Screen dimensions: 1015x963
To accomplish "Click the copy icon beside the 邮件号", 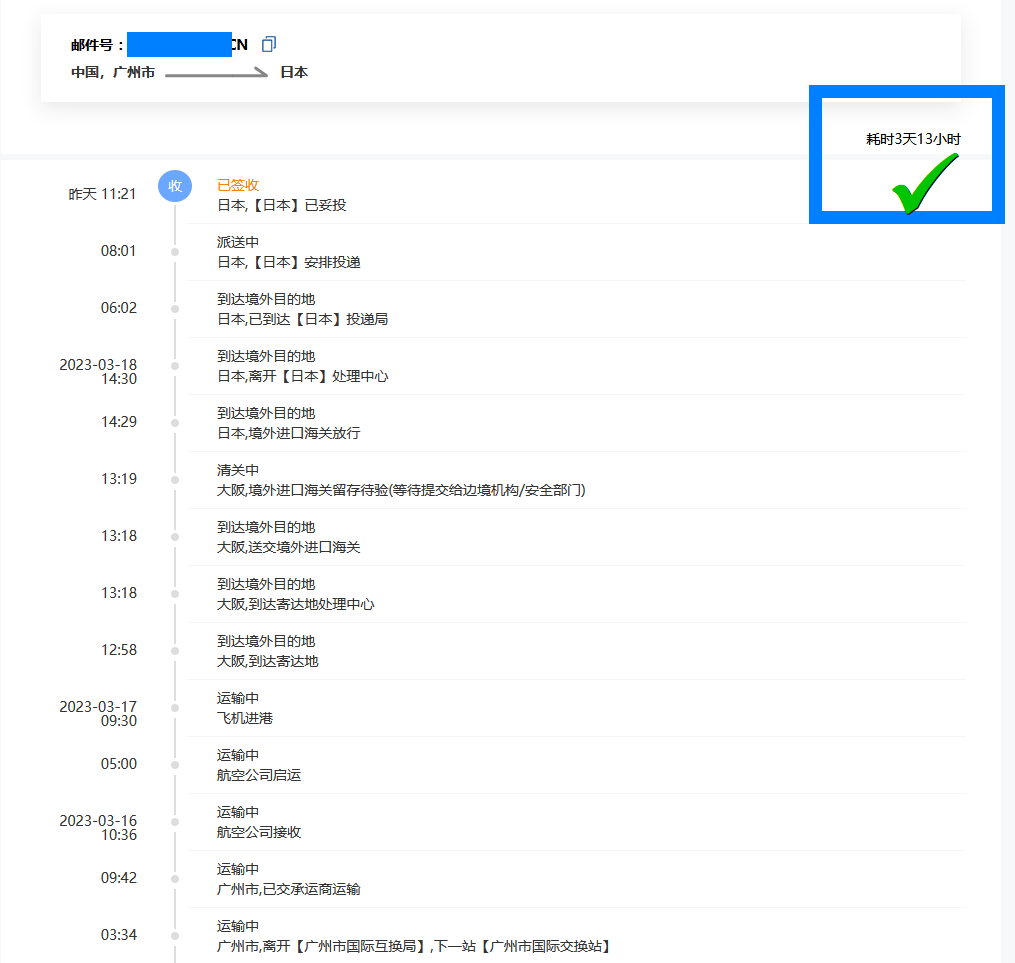I will (x=268, y=44).
